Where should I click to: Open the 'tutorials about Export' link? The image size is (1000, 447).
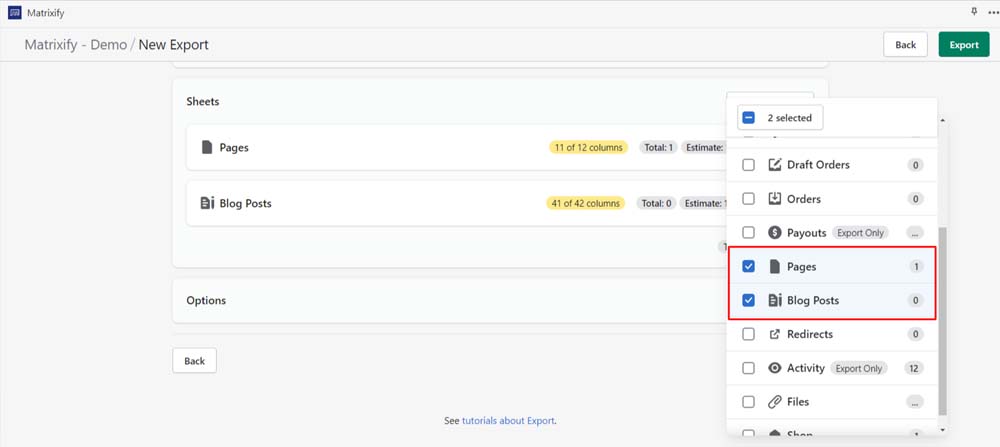coord(508,421)
